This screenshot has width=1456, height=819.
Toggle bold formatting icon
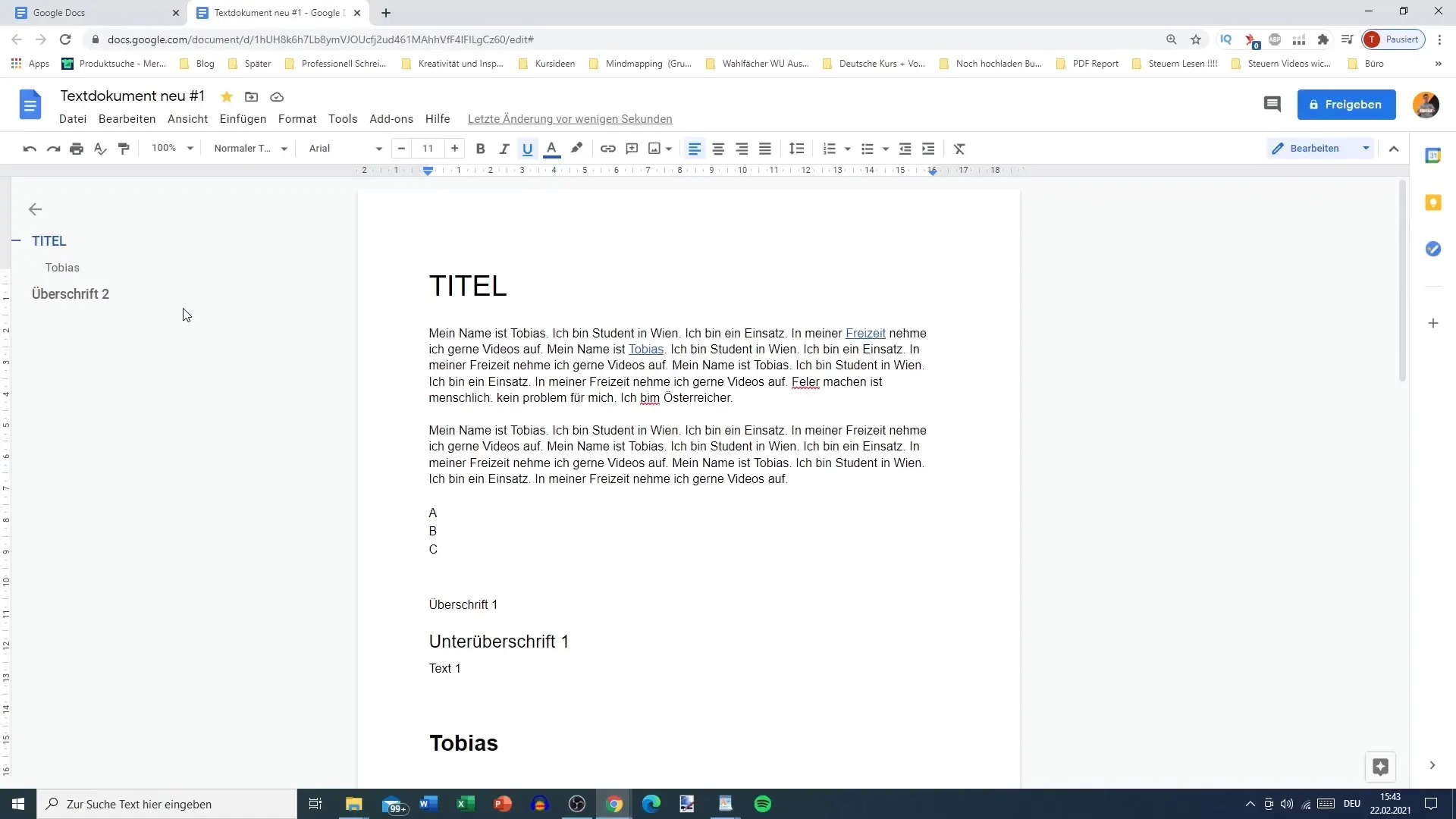point(480,148)
